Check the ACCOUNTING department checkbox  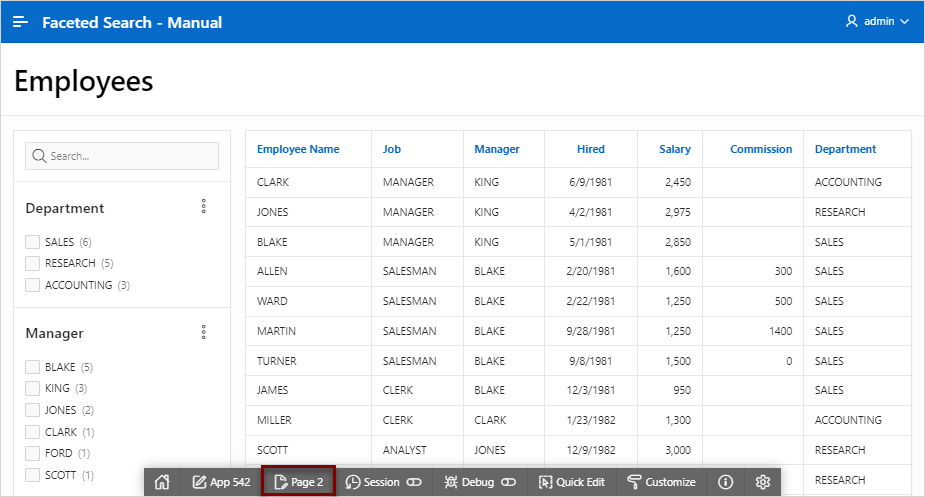pos(32,285)
